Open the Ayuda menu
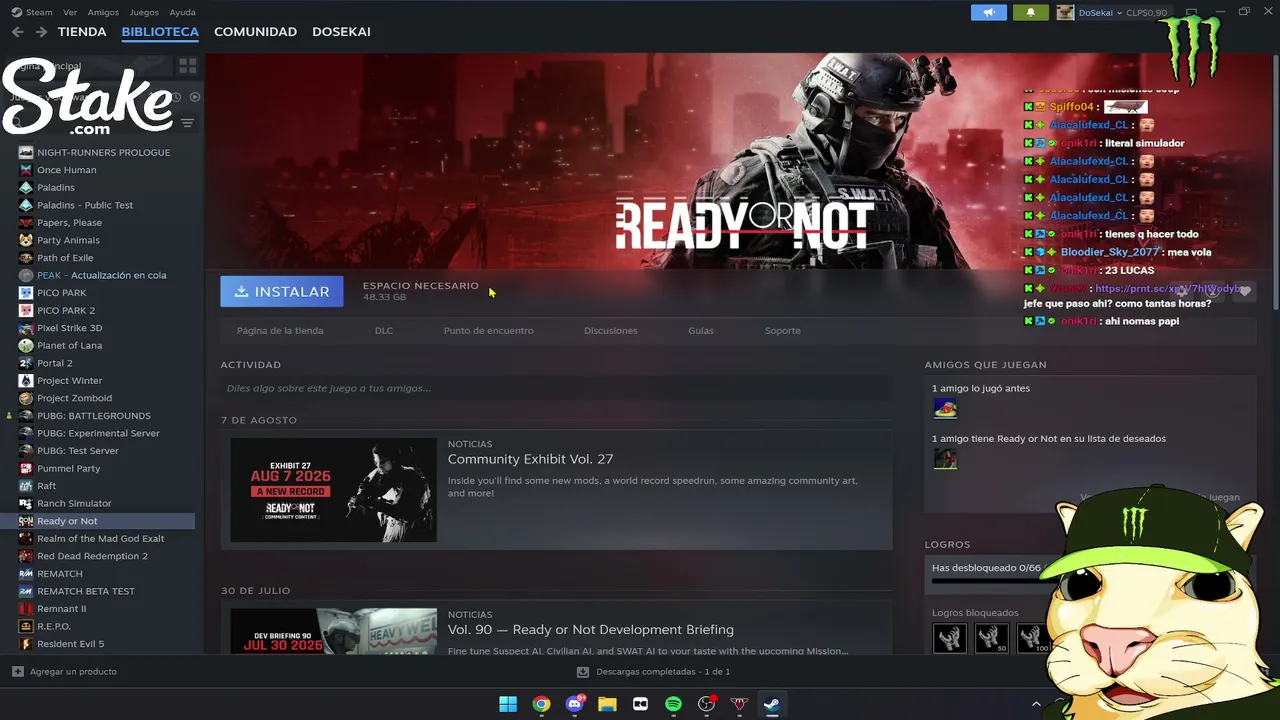Image resolution: width=1280 pixels, height=720 pixels. tap(183, 13)
